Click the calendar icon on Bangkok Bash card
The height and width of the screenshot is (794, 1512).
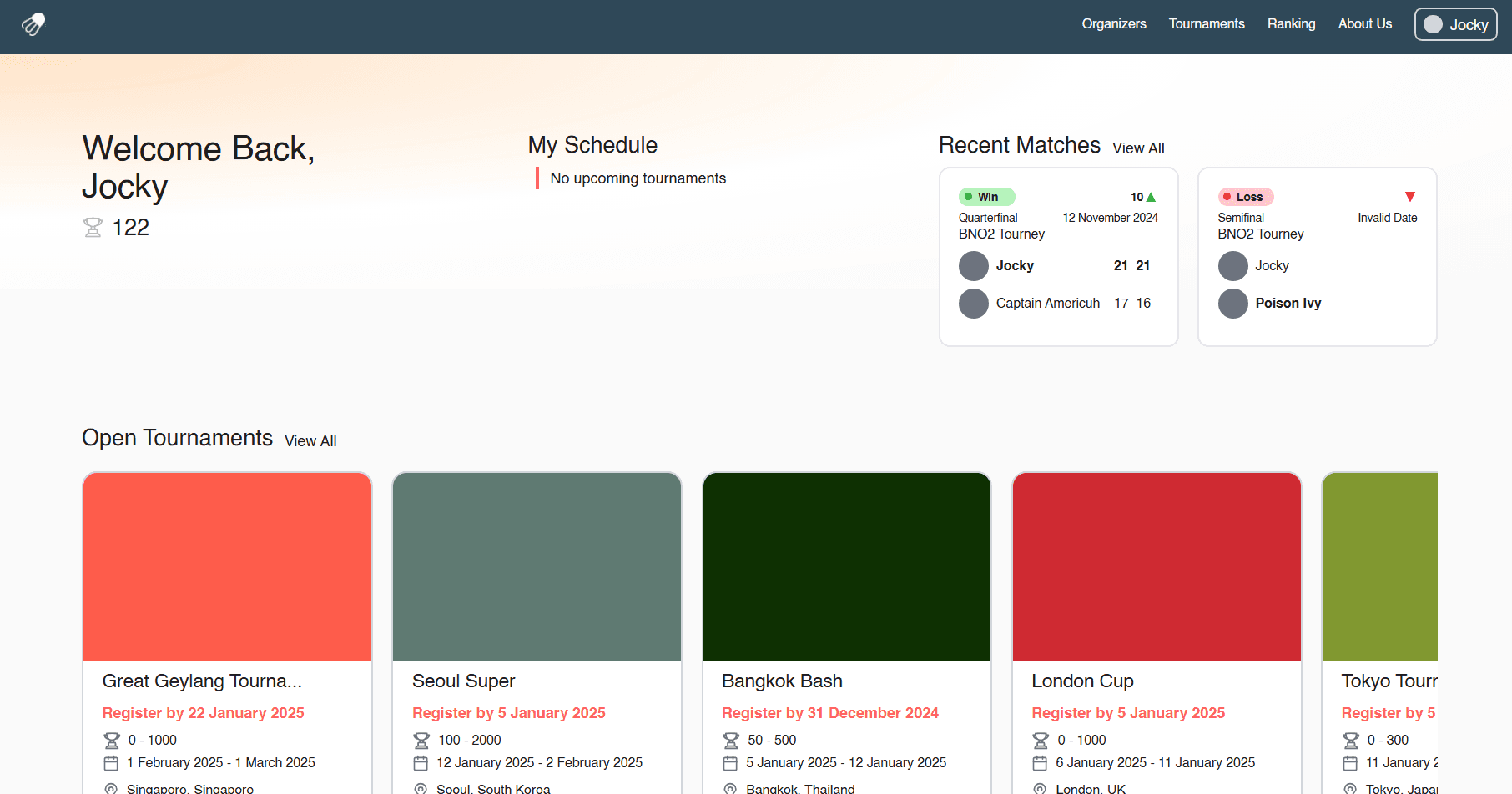[x=732, y=762]
